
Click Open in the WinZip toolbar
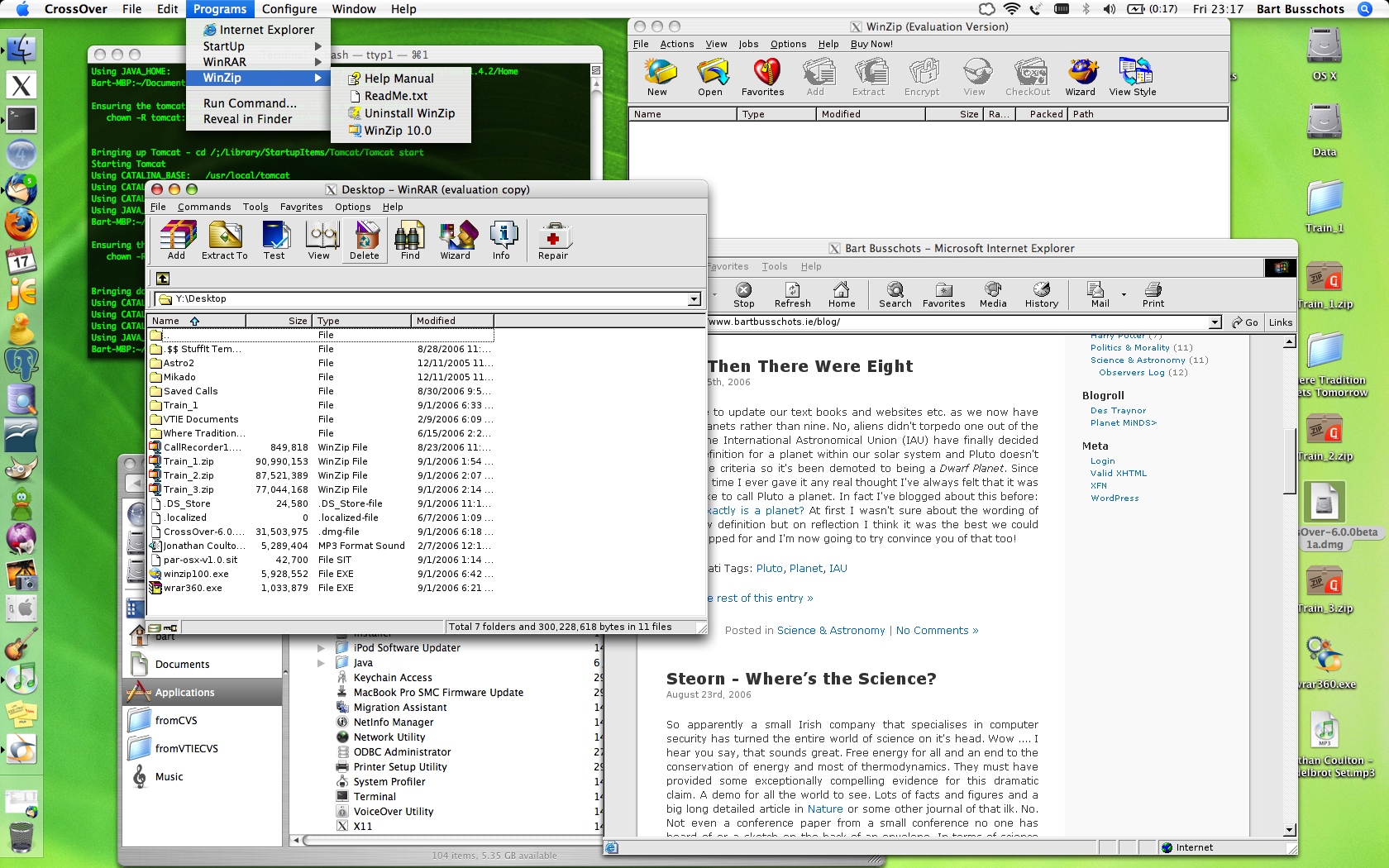coord(710,78)
